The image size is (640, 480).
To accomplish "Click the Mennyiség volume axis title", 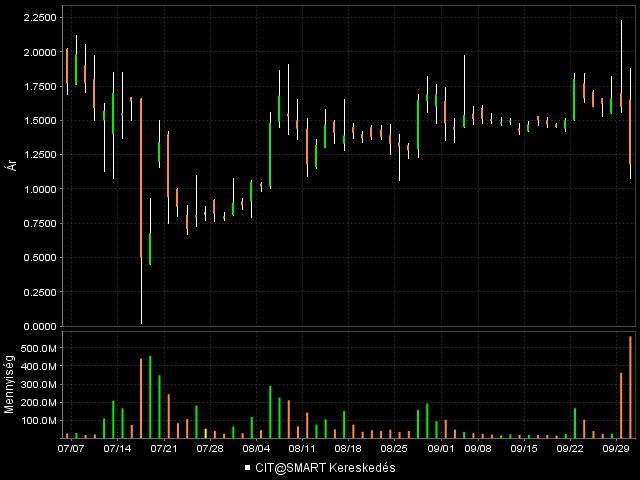I will point(9,384).
